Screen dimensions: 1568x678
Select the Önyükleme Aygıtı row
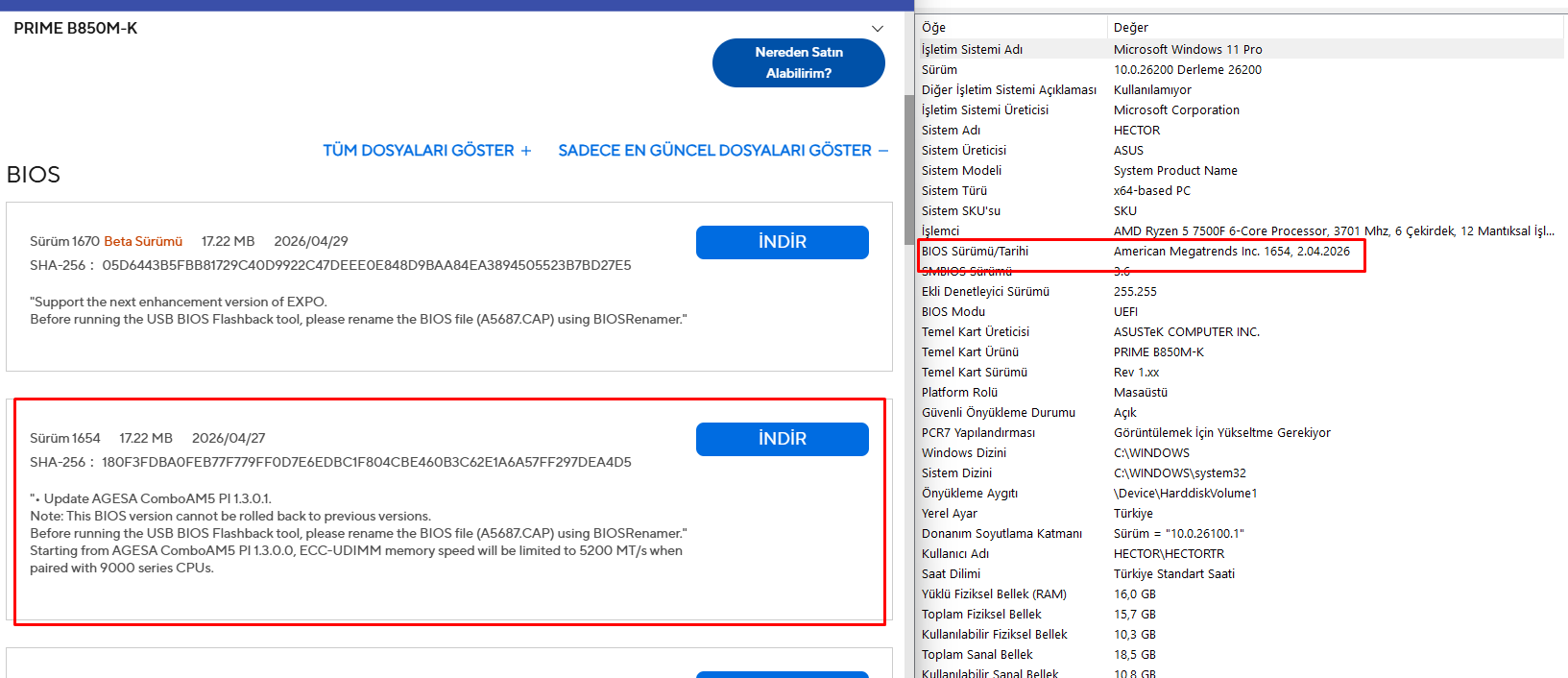[1241, 493]
